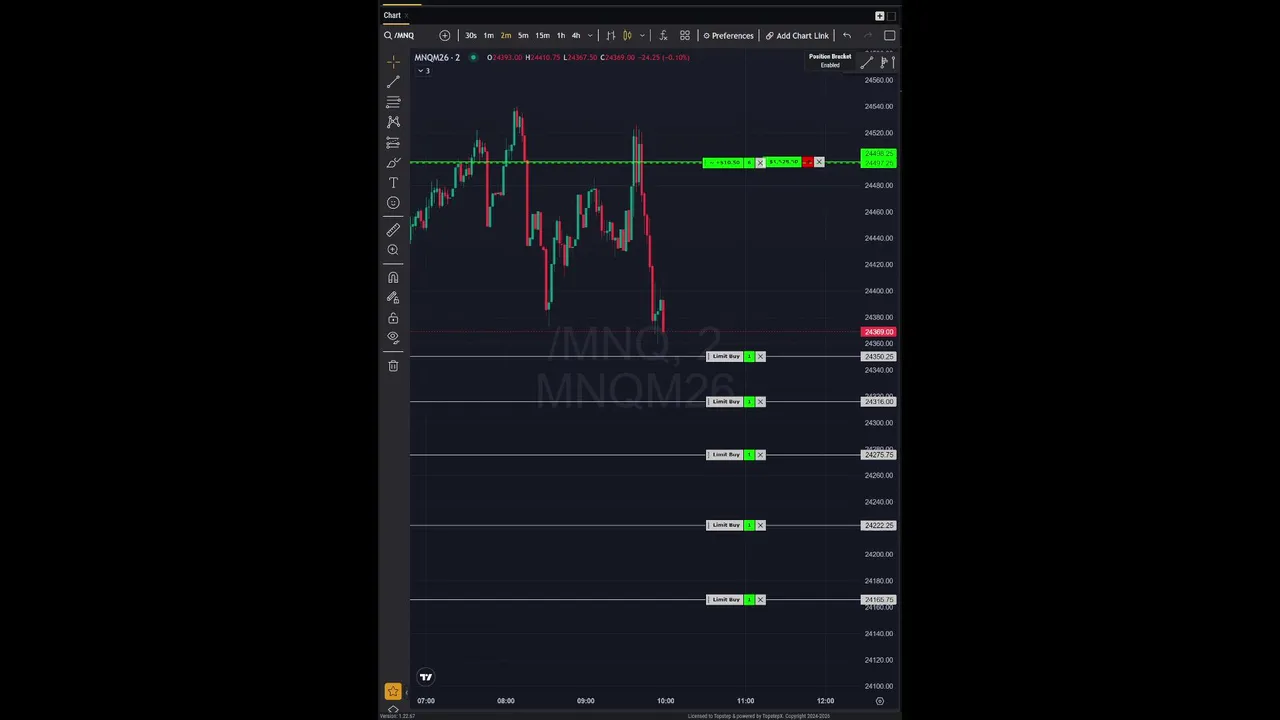Screen dimensions: 1280x720
Task: Cancel the Limit Buy order at 24165.75
Action: click(760, 600)
